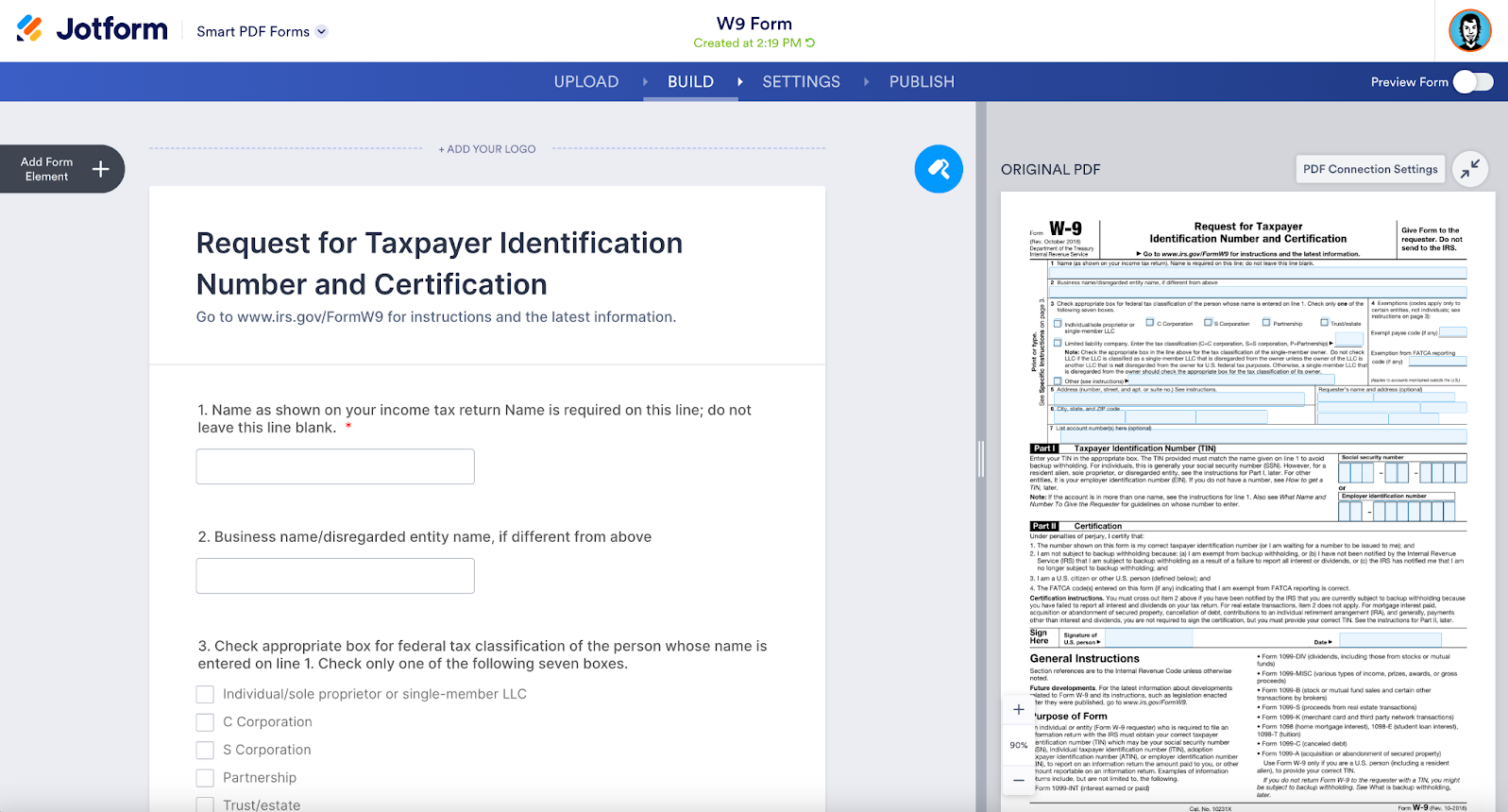This screenshot has height=812, width=1508.
Task: Click the Created at 2:19 PM text
Action: pos(747,43)
